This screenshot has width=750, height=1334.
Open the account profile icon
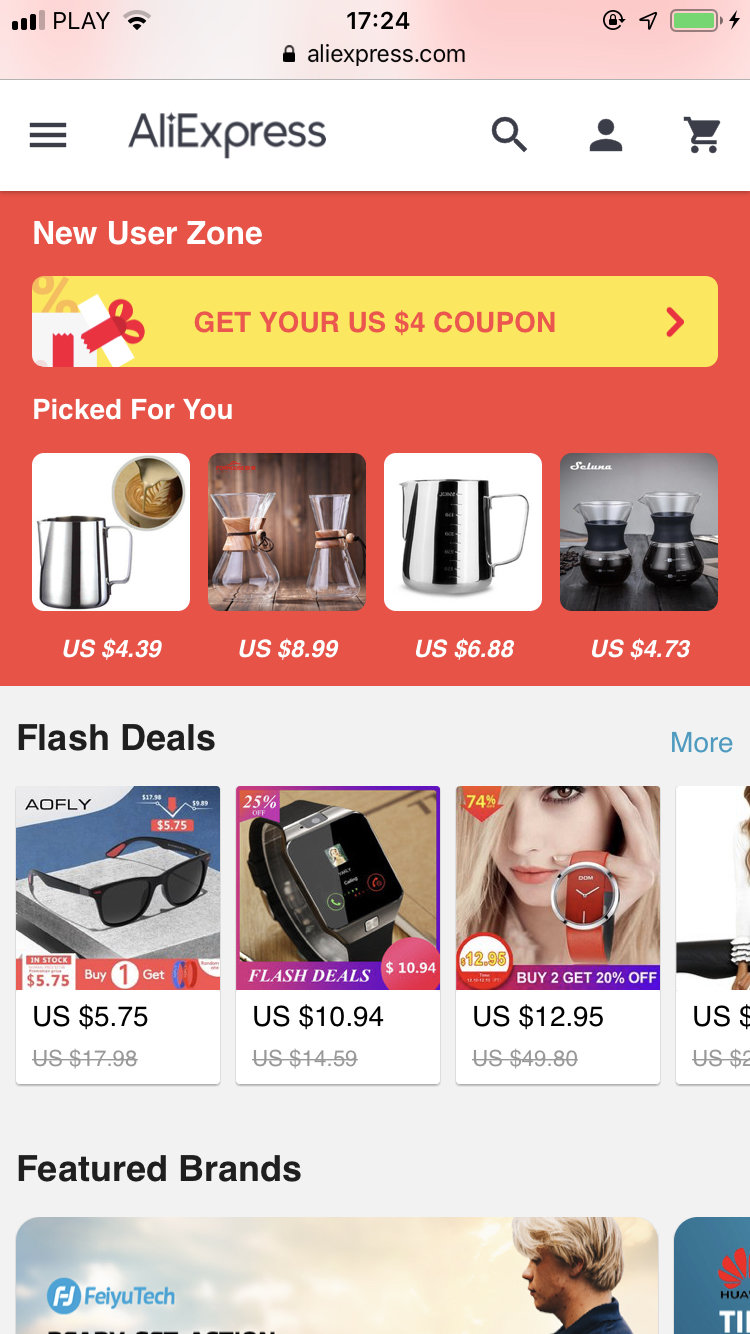pos(606,134)
